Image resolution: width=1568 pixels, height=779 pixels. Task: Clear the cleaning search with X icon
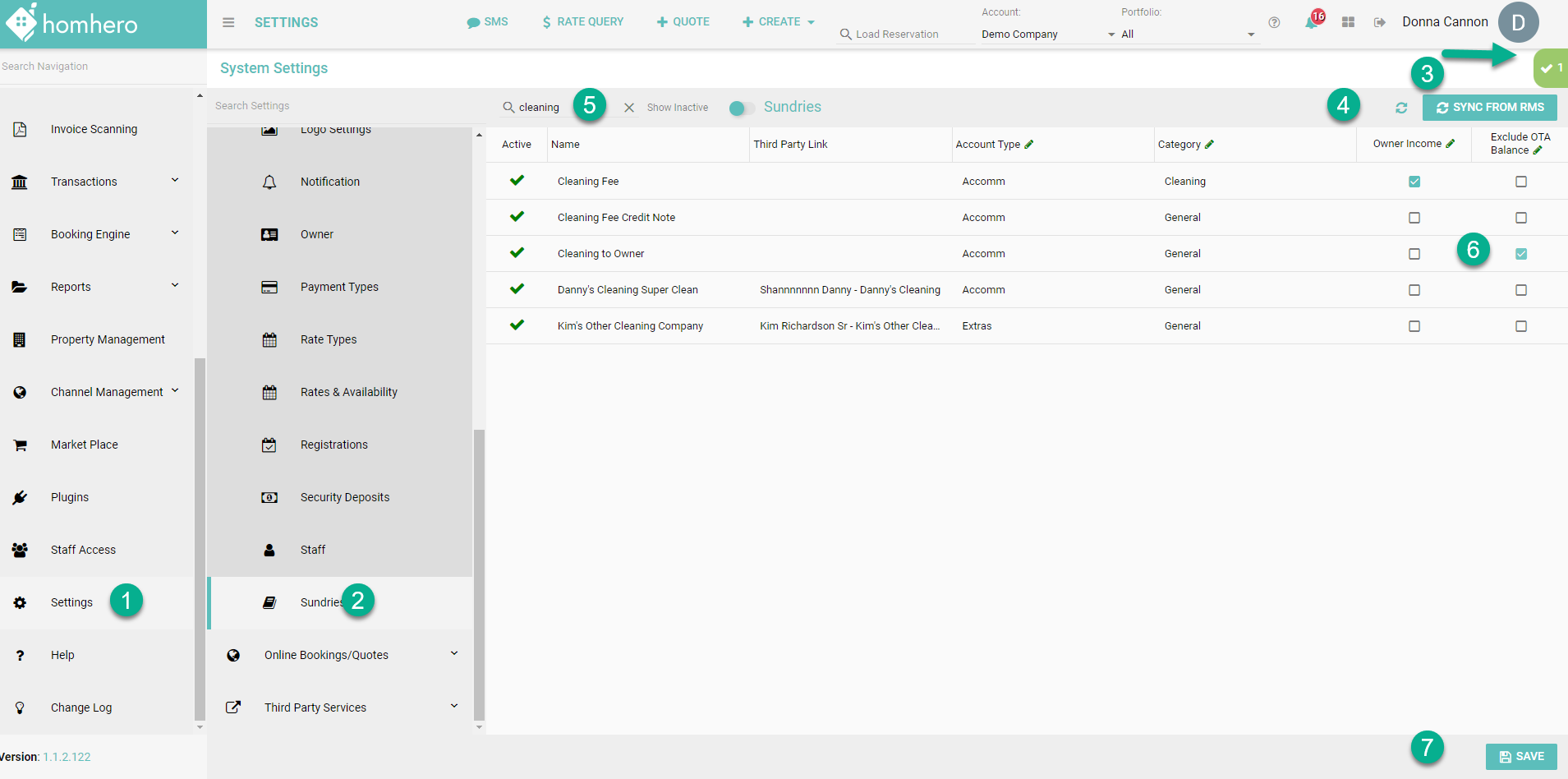point(629,108)
